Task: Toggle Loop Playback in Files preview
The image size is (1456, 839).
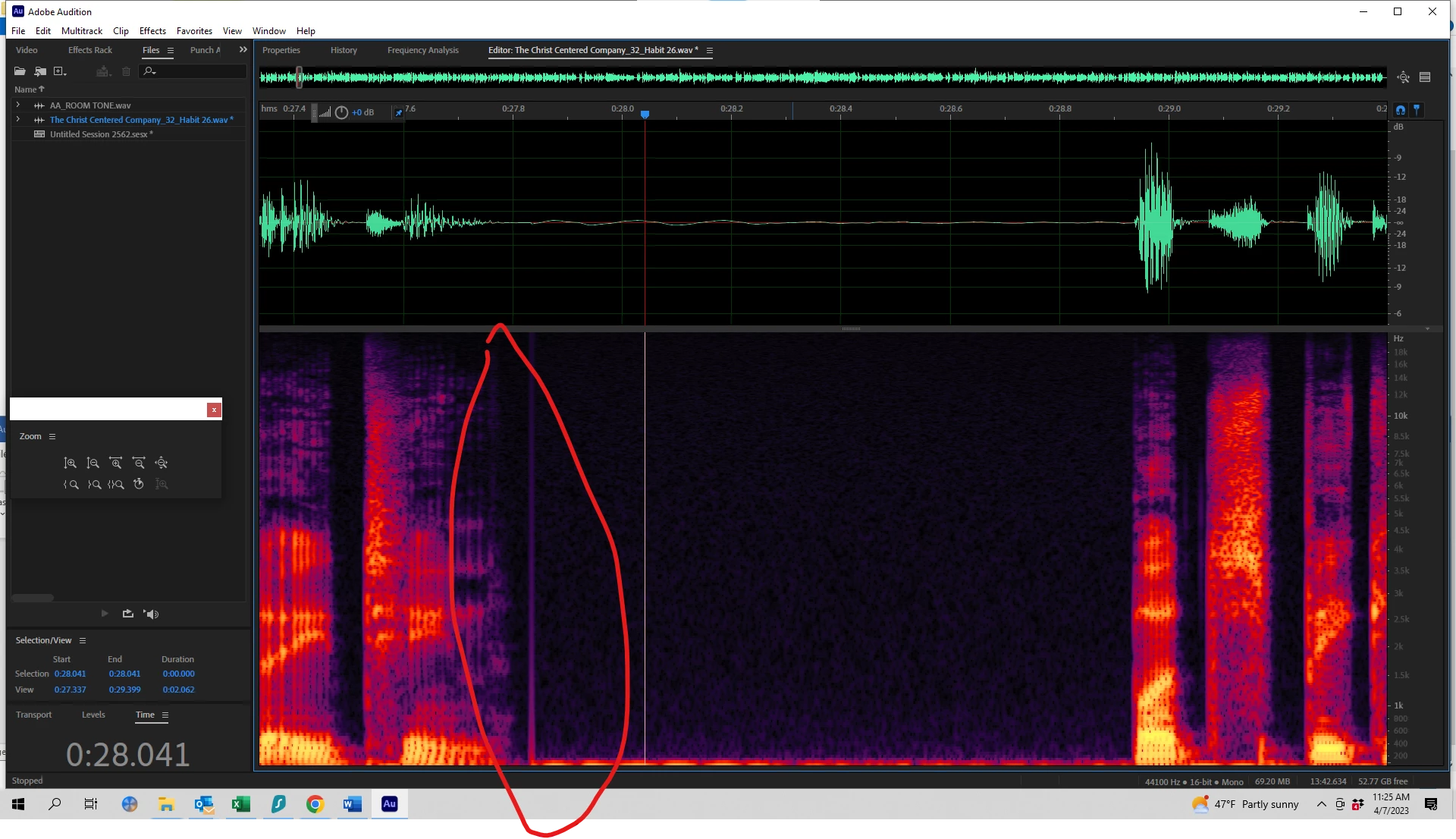Action: (127, 614)
